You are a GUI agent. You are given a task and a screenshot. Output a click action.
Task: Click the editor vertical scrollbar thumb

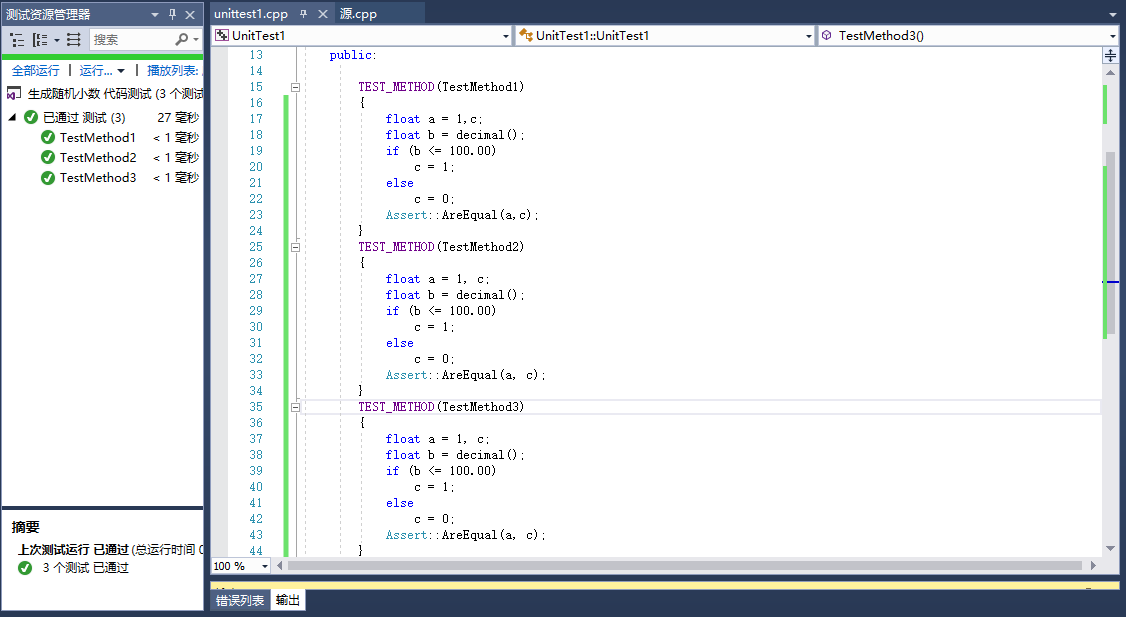pyautogui.click(x=1110, y=241)
